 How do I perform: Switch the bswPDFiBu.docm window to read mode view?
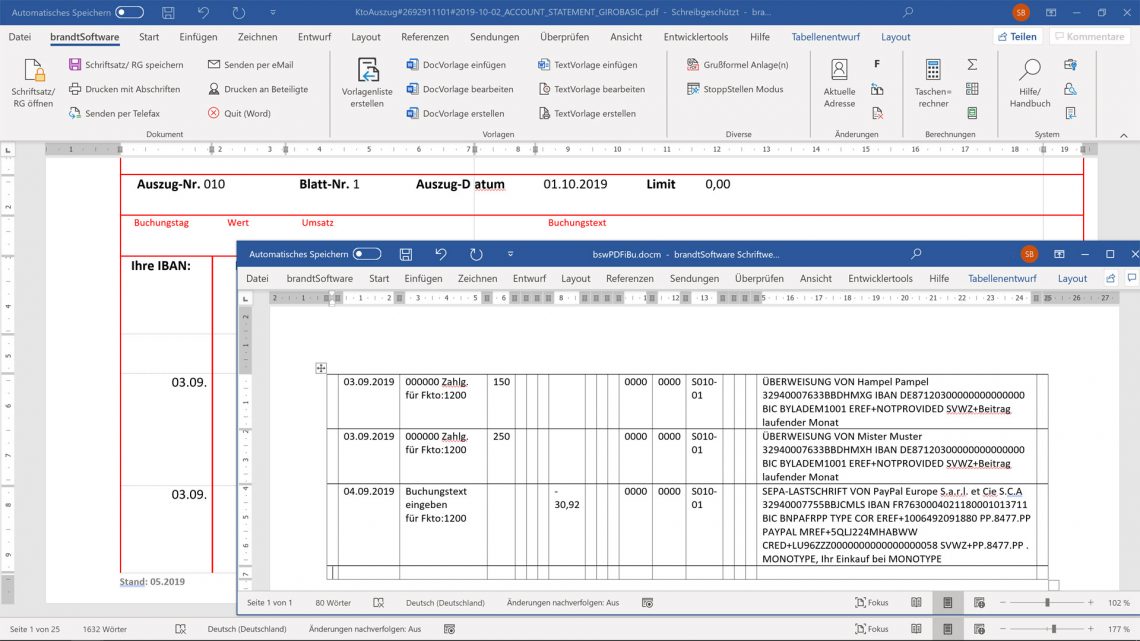pyautogui.click(x=916, y=602)
